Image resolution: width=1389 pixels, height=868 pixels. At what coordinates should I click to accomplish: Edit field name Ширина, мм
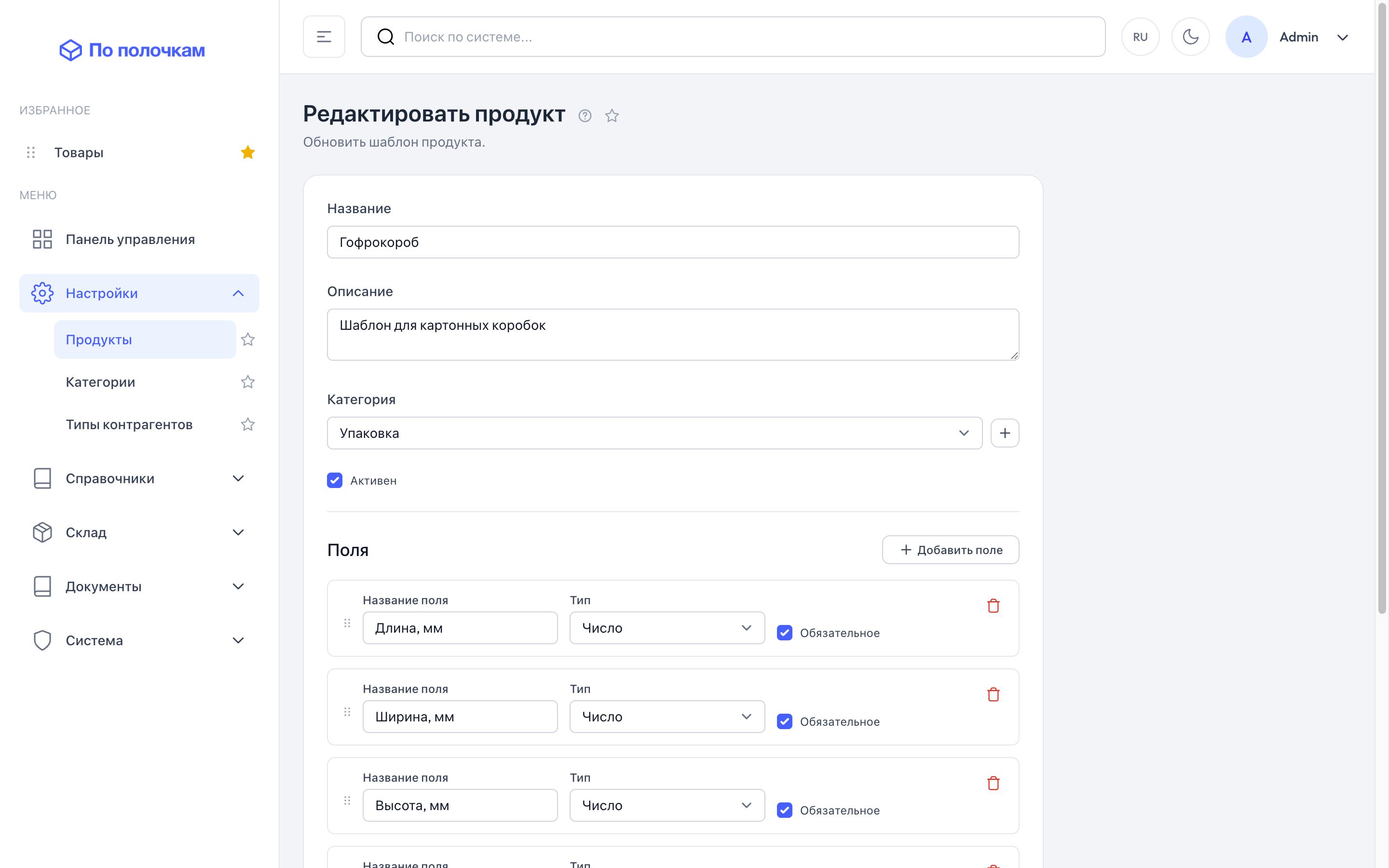(460, 717)
